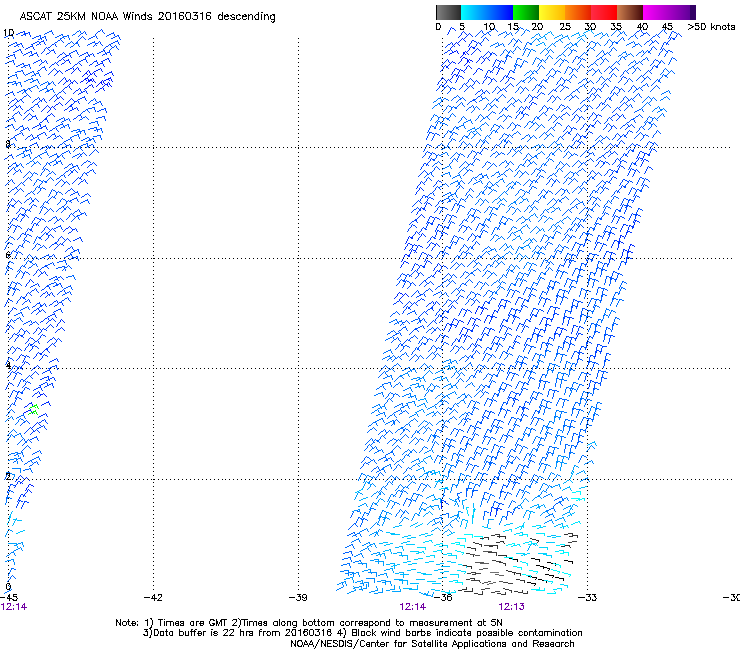Click the latitude label 4
740x650 pixels.
click(x=8, y=365)
